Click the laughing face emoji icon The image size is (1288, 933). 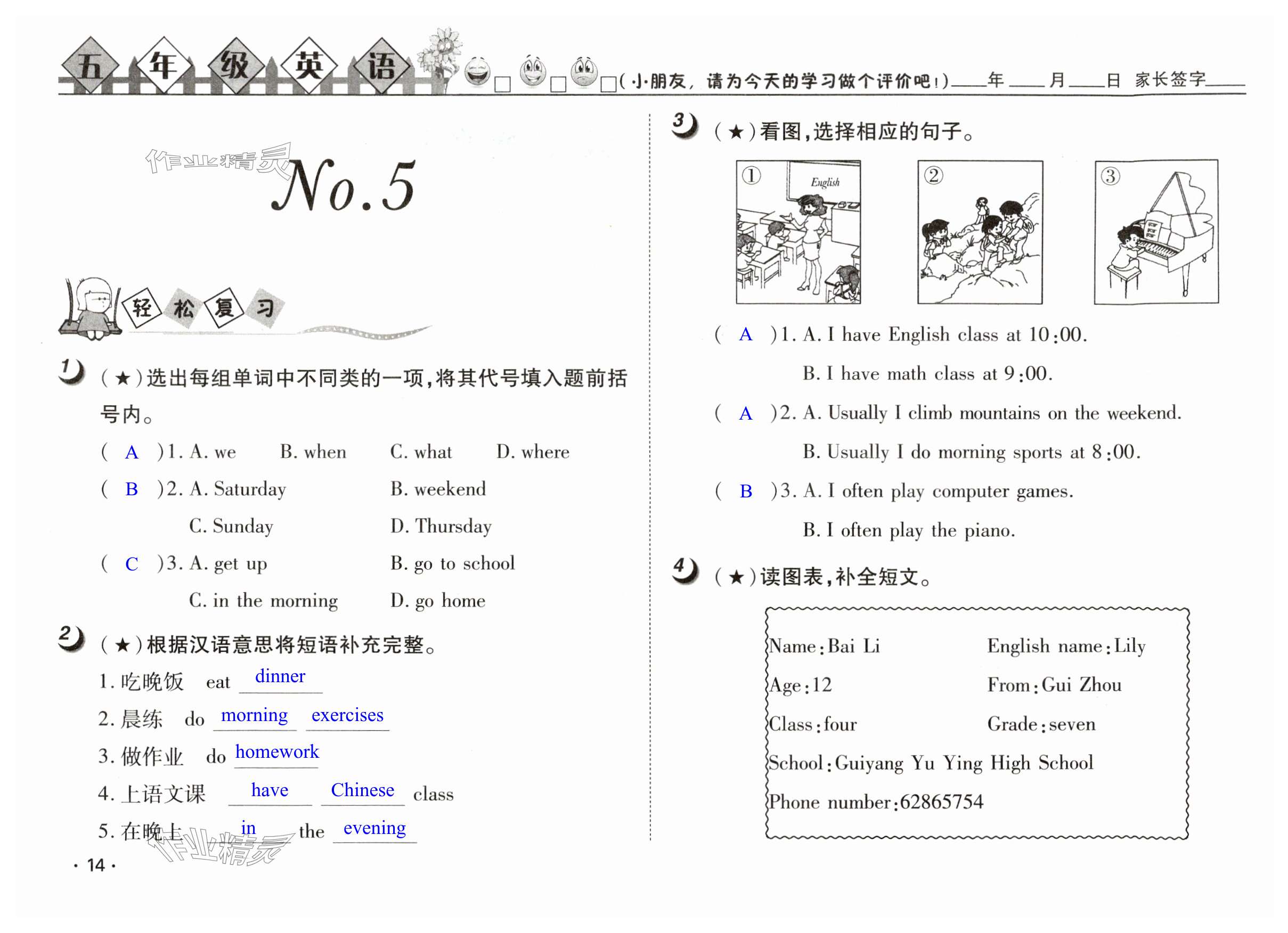coord(477,72)
